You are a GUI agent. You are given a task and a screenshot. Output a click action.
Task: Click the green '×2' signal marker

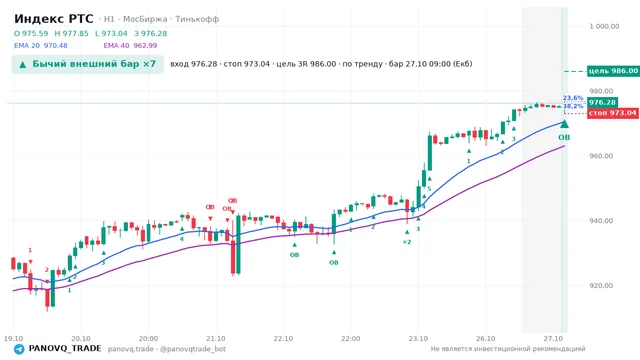tap(407, 242)
